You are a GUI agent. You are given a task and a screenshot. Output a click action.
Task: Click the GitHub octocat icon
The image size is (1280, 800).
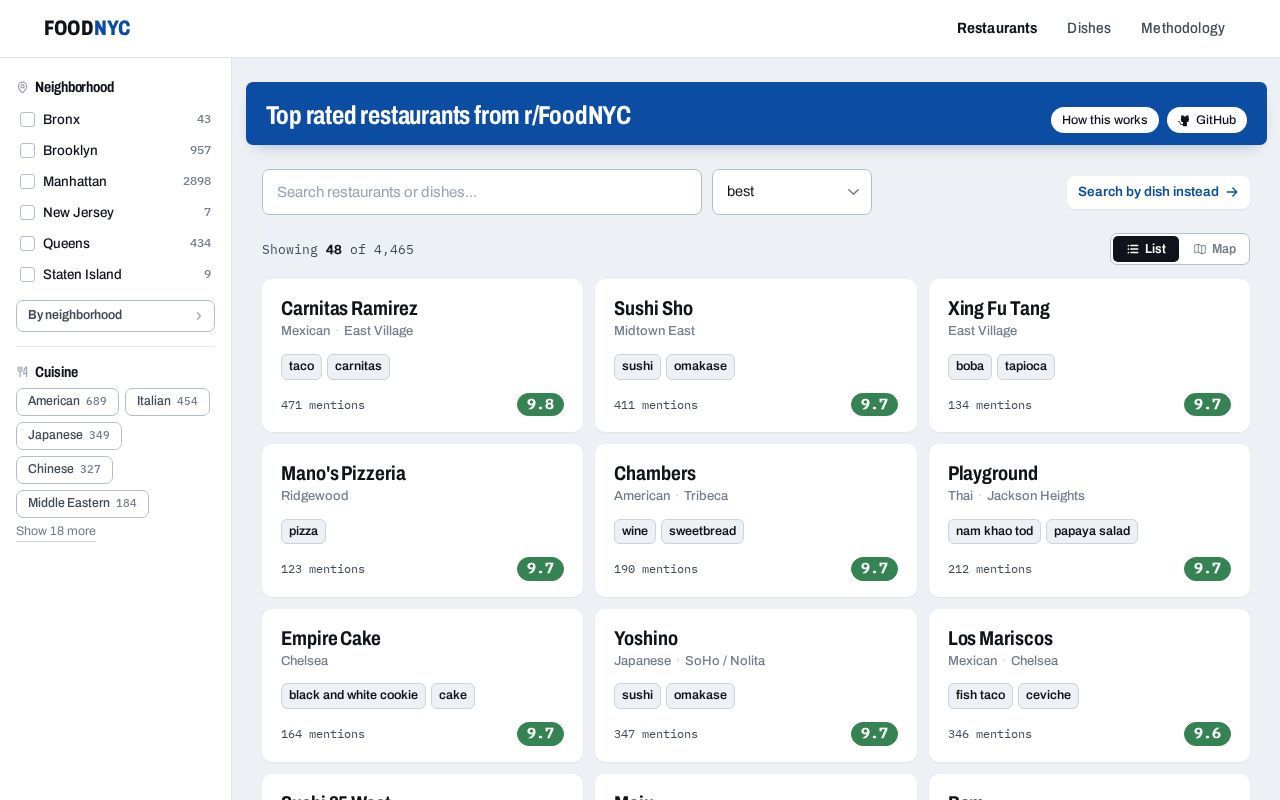click(x=1184, y=120)
